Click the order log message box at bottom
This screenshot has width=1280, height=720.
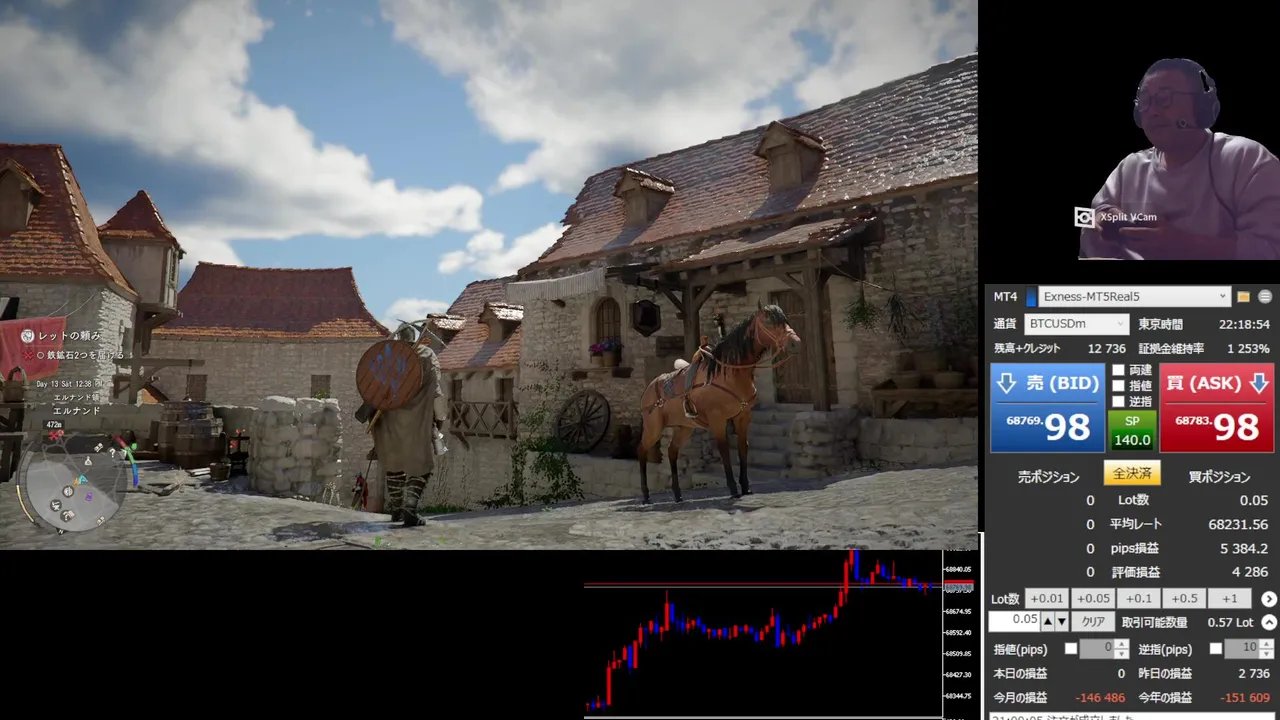point(1131,715)
